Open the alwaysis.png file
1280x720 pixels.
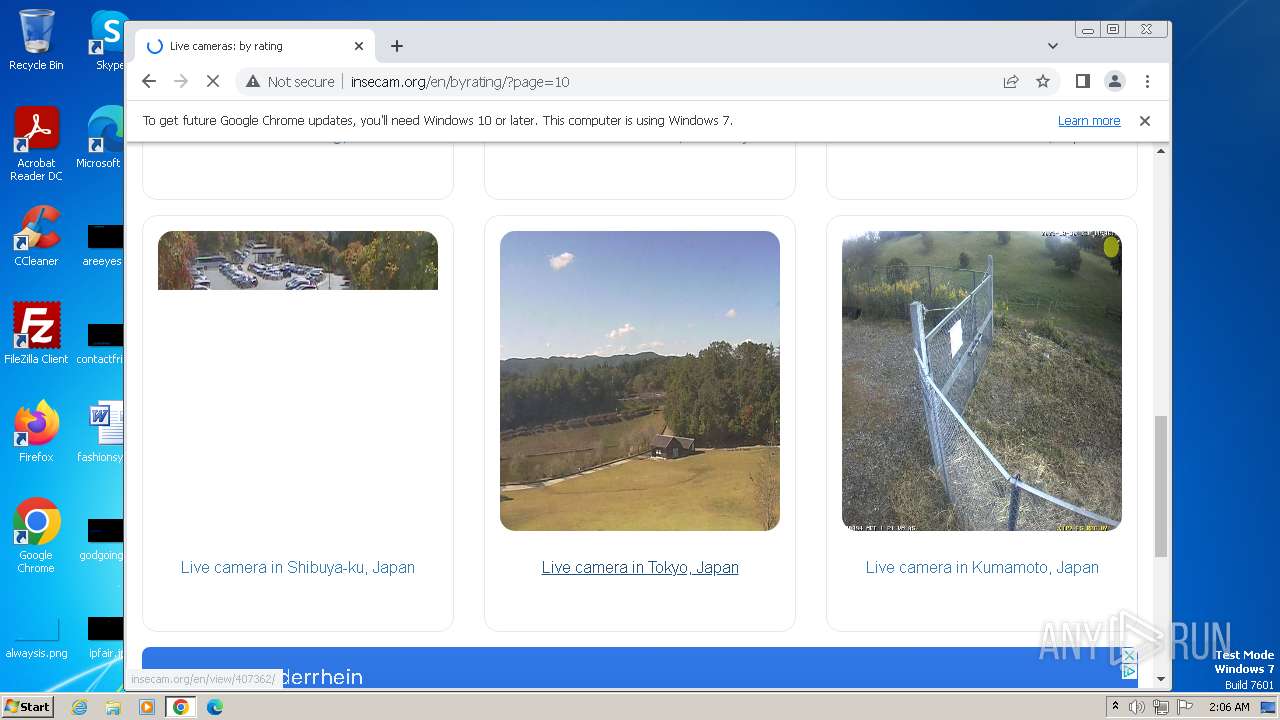[36, 638]
